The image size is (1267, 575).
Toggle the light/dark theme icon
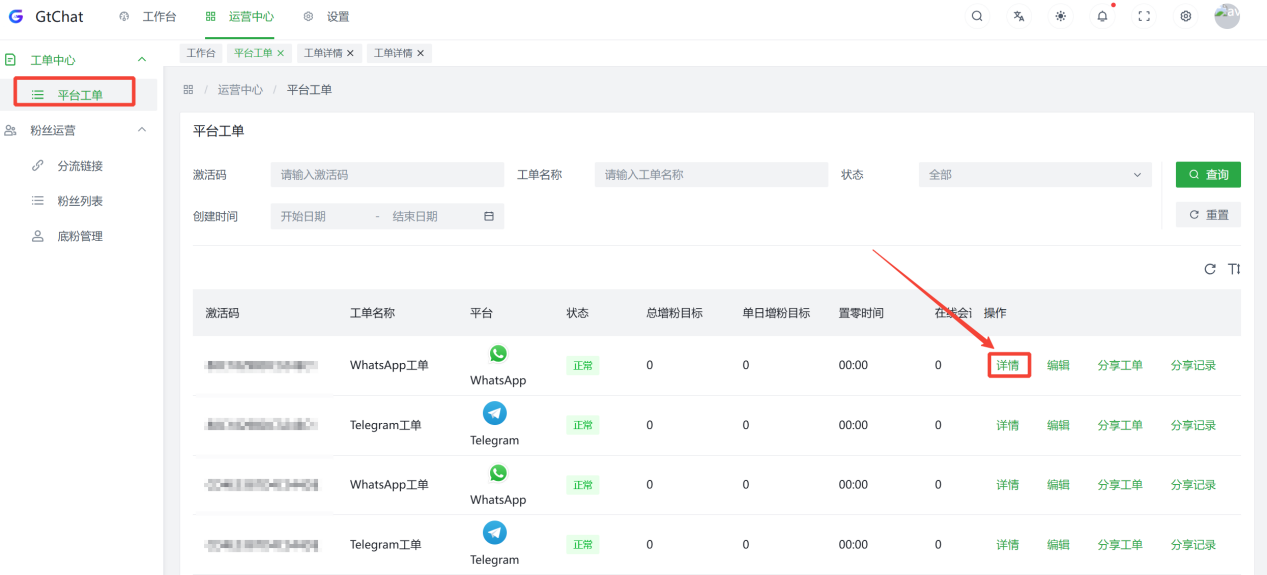[1060, 16]
